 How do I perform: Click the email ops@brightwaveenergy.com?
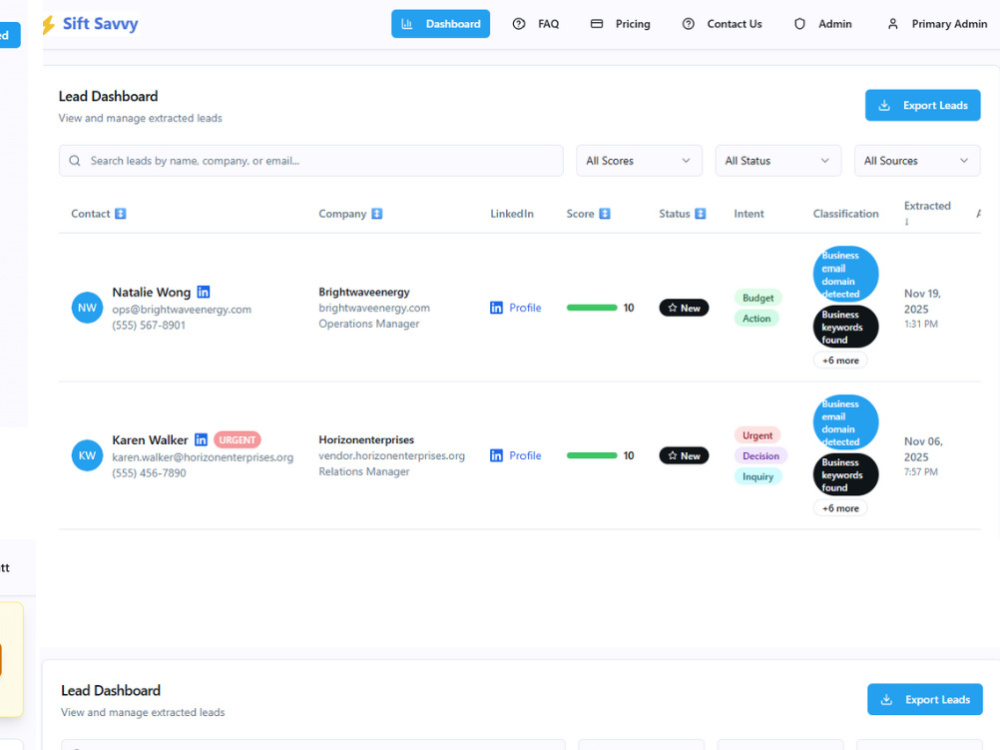[x=182, y=309]
